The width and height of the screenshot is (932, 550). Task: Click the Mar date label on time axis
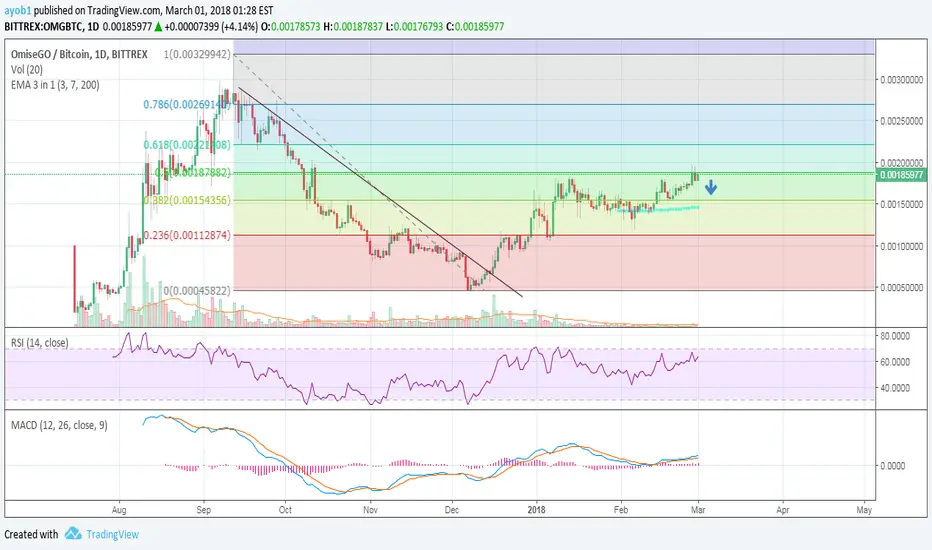click(698, 510)
